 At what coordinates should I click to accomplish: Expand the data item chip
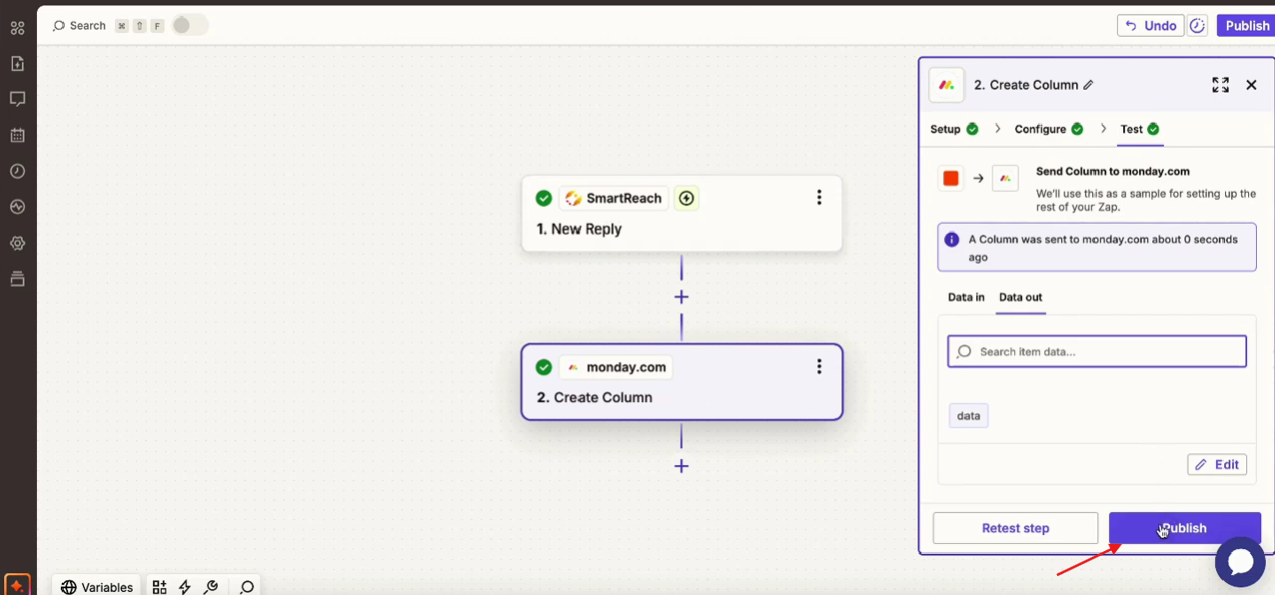point(968,416)
